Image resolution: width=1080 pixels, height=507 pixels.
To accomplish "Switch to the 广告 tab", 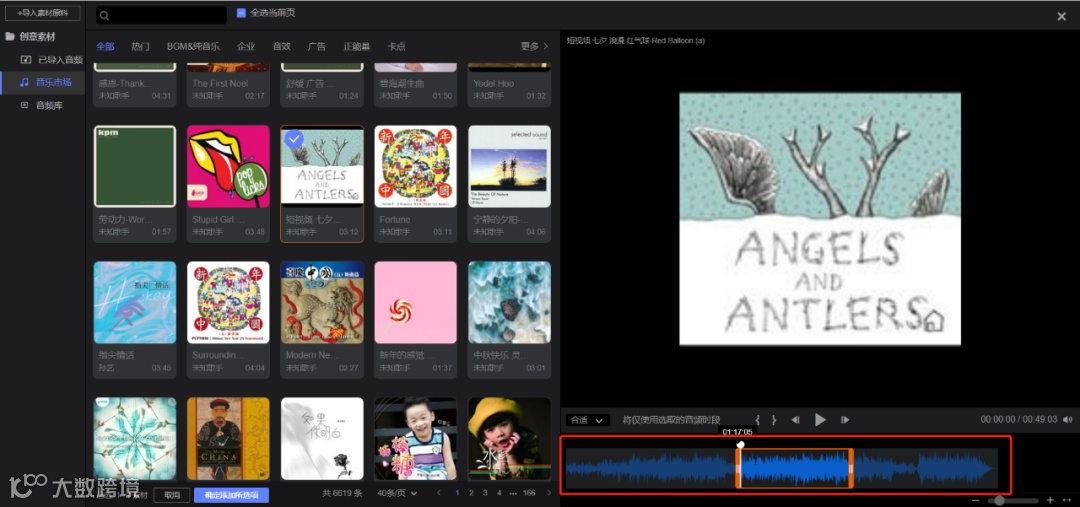I will tap(317, 46).
